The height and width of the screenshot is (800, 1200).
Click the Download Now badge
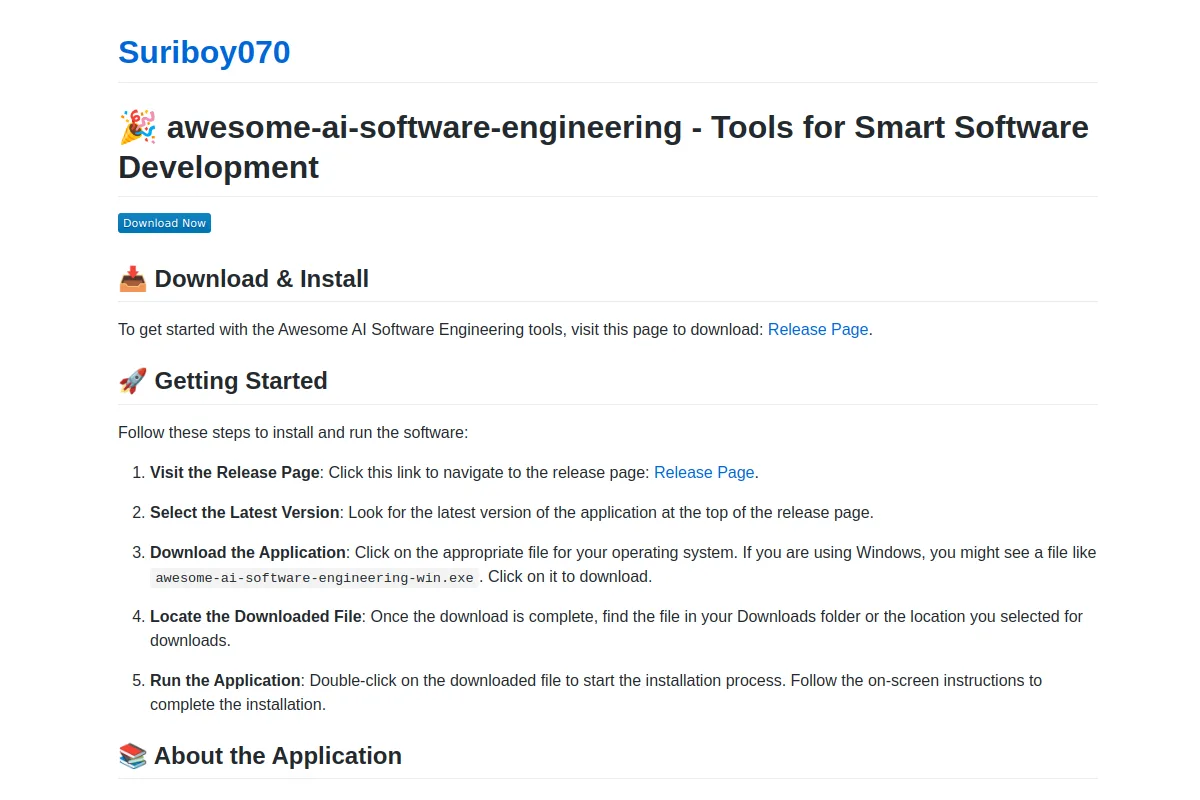point(164,223)
